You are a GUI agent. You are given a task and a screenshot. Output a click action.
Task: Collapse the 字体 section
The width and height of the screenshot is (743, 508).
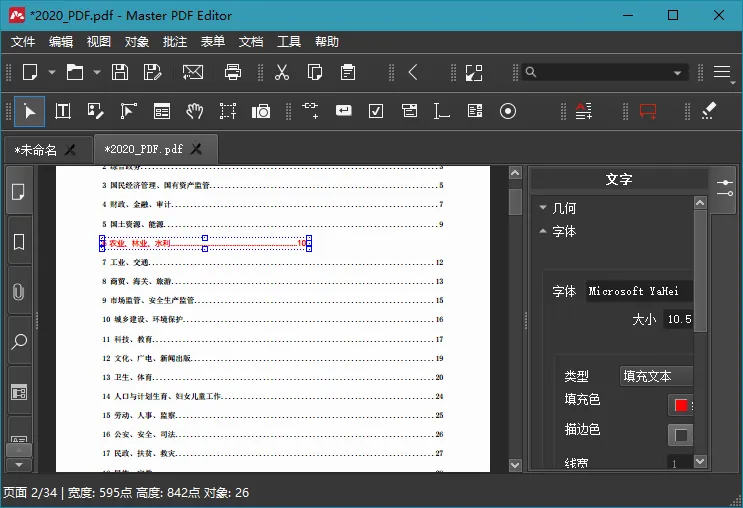point(565,231)
